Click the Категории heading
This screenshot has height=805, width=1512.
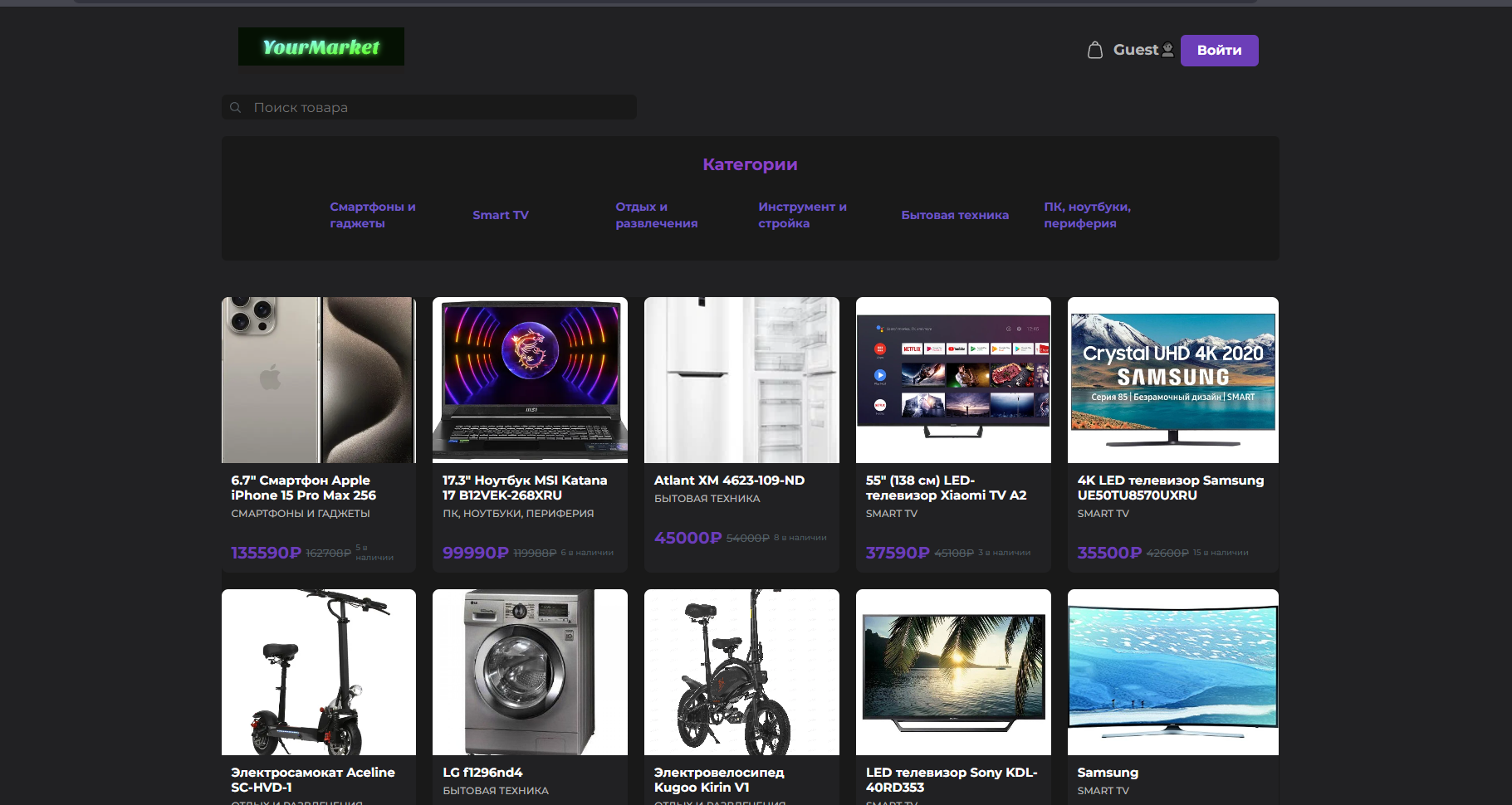click(750, 164)
